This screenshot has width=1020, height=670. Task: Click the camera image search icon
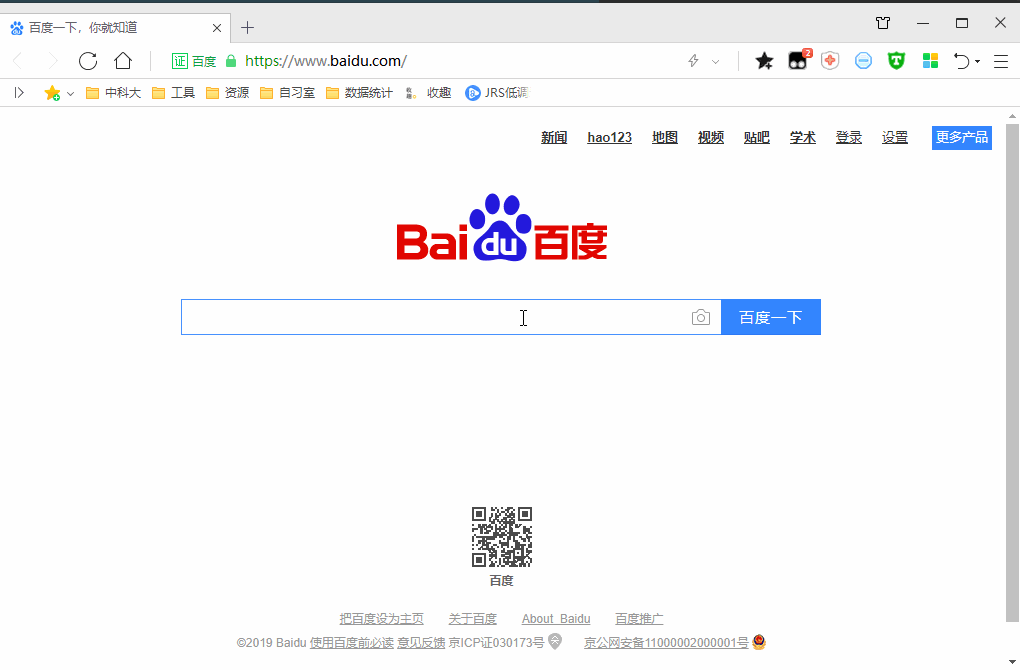[701, 317]
